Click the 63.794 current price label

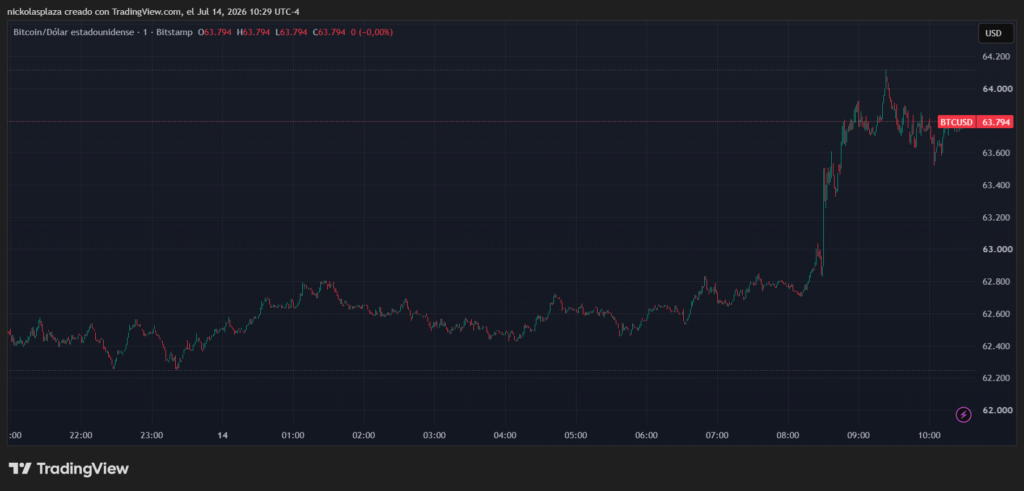tap(997, 122)
